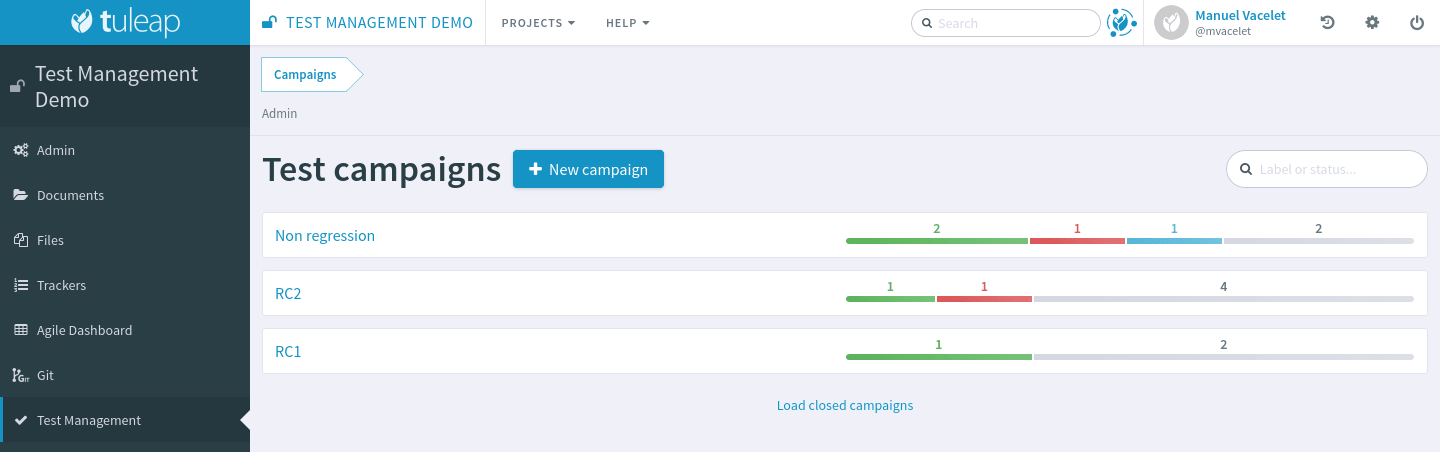Image resolution: width=1440 pixels, height=452 pixels.
Task: Open the Manuel Vacelet user profile
Action: 1240,15
